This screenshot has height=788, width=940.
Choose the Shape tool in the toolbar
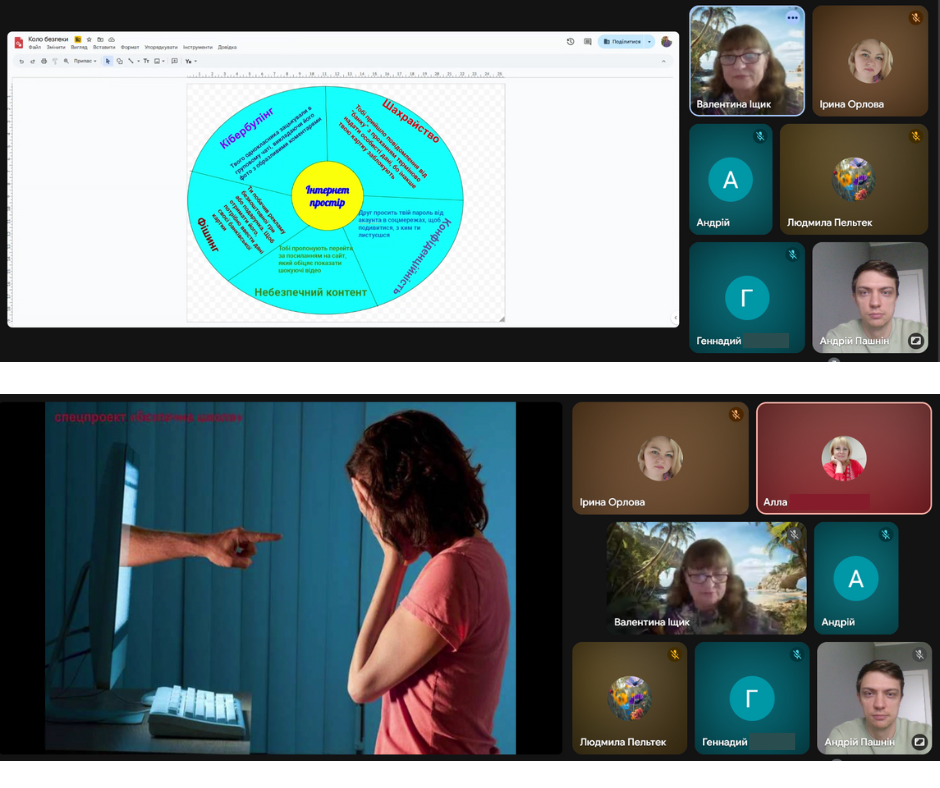click(x=119, y=61)
